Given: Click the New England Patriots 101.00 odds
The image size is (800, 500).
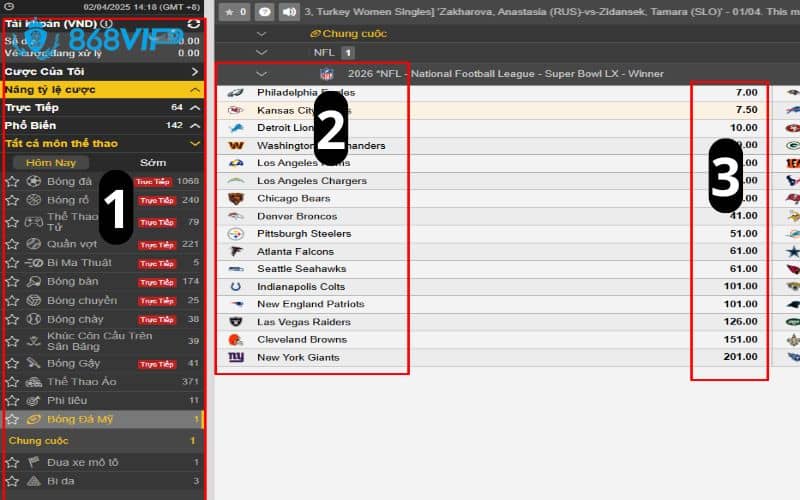Looking at the screenshot, I should (740, 304).
